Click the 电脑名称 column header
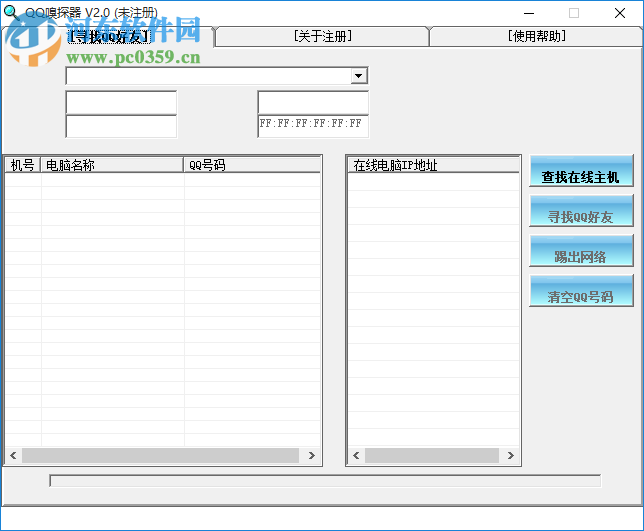This screenshot has width=644, height=531. [x=112, y=165]
